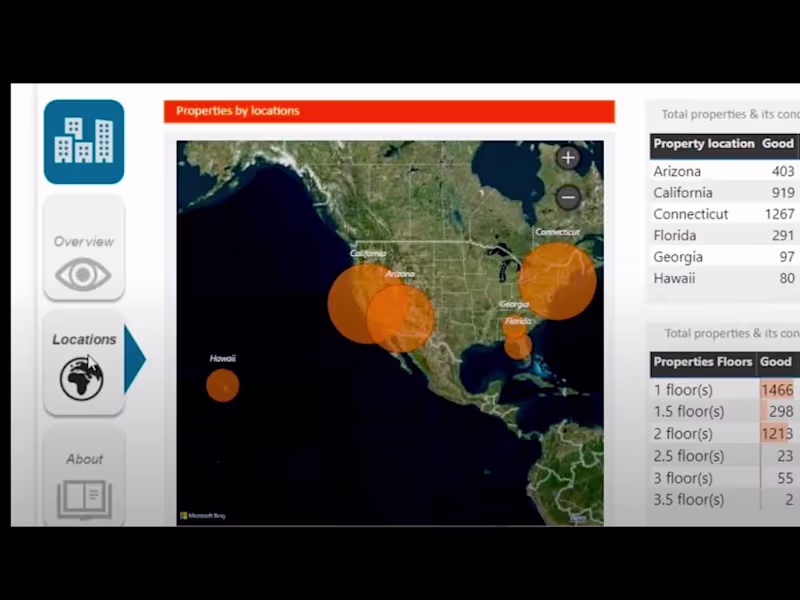
Task: Select the Hawaii bubble on the map
Action: click(x=223, y=385)
